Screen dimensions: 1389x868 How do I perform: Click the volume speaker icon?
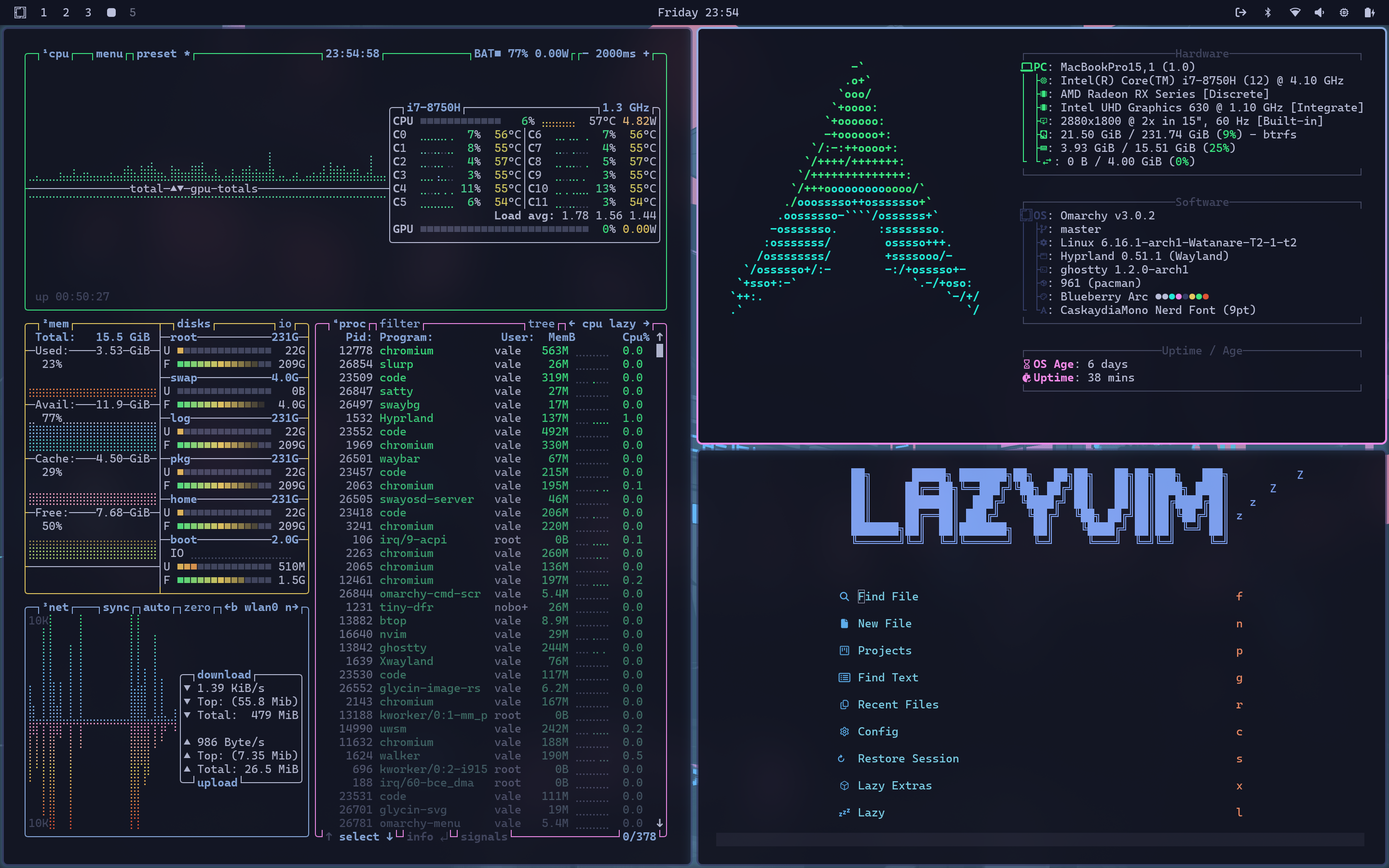[x=1319, y=13]
